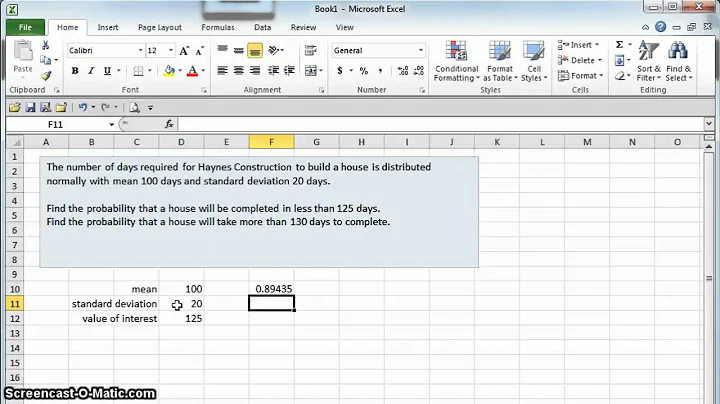Toggle Top Align vertical alignment
720x404 pixels.
point(222,50)
